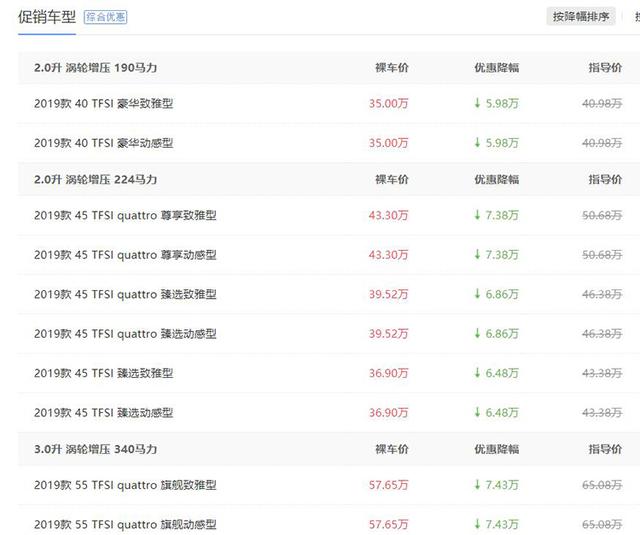The width and height of the screenshot is (640, 535).
Task: Click 7.38万 discount for 尊享致雅型
Action: click(x=496, y=215)
